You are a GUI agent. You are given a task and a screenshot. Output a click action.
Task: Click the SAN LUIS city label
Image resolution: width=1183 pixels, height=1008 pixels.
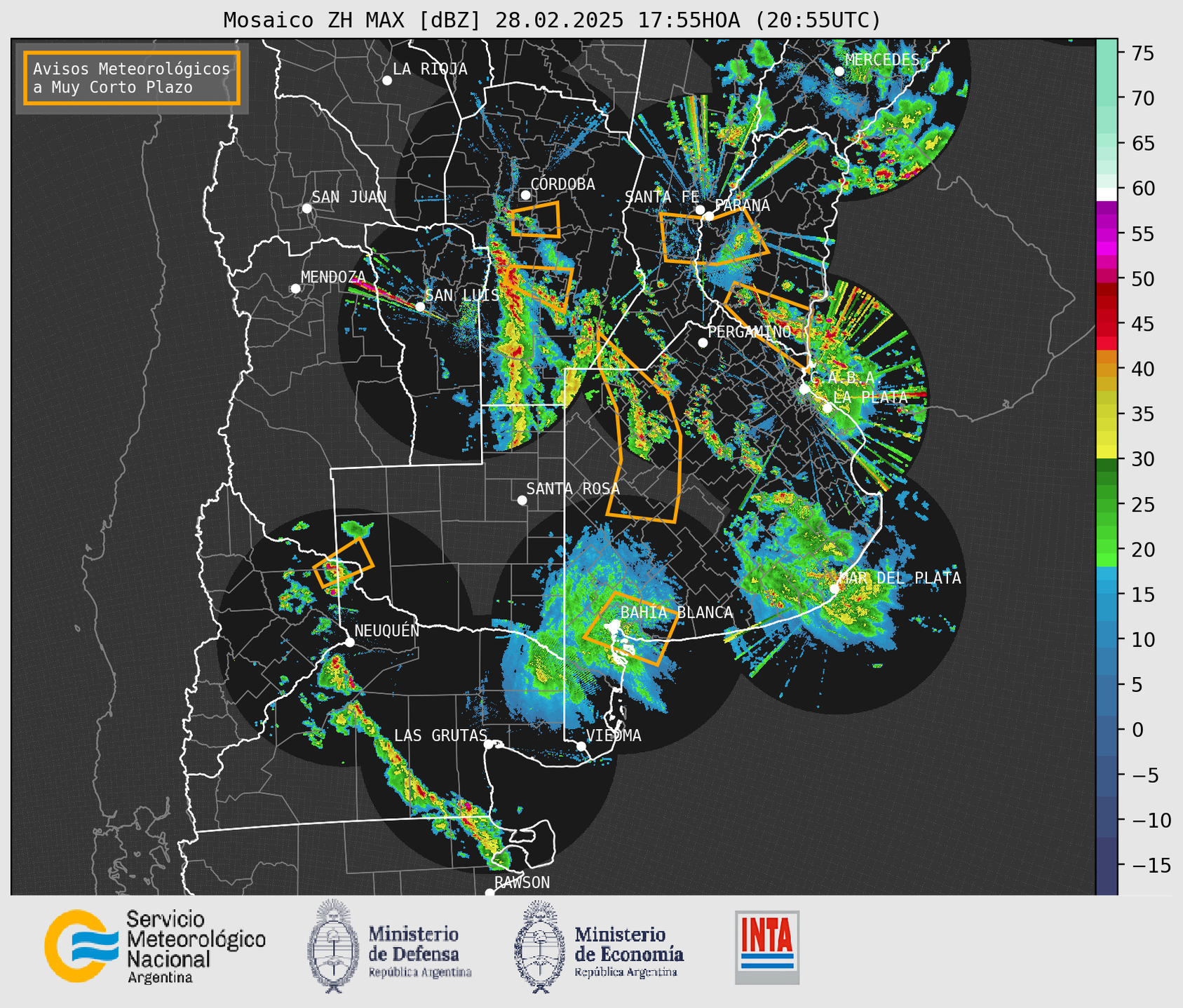point(462,295)
